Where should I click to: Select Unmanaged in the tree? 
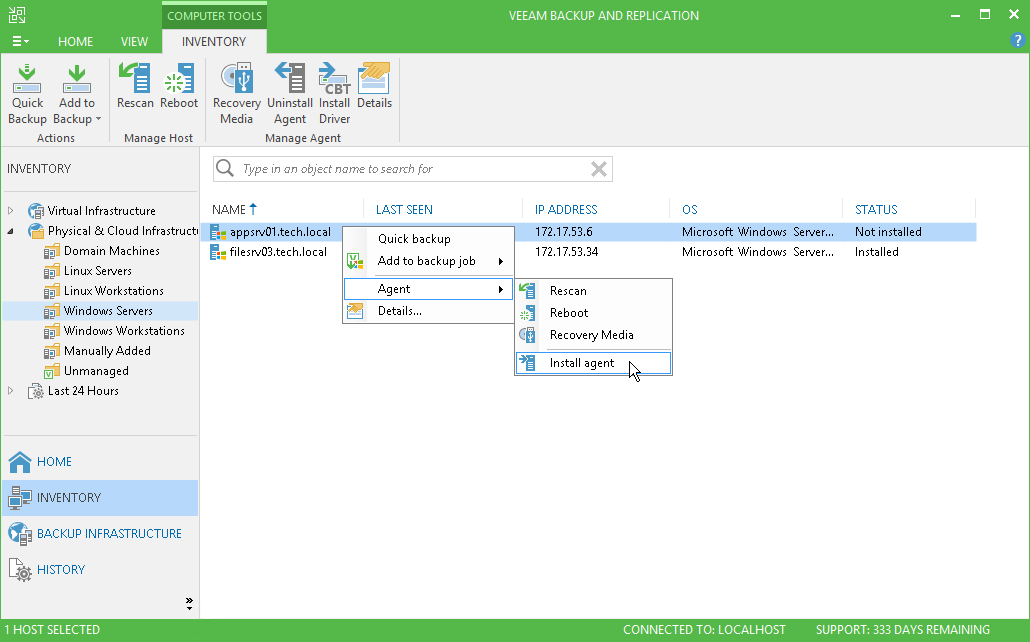(96, 371)
